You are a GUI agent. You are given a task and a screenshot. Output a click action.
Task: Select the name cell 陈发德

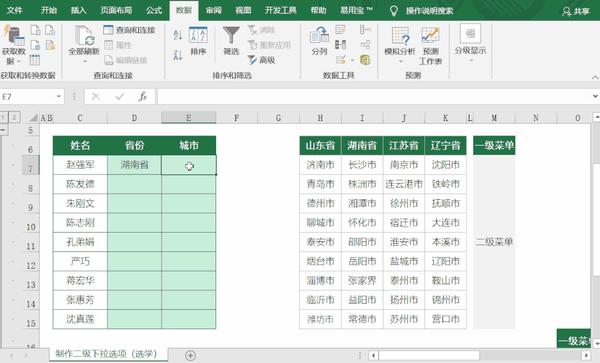point(80,184)
